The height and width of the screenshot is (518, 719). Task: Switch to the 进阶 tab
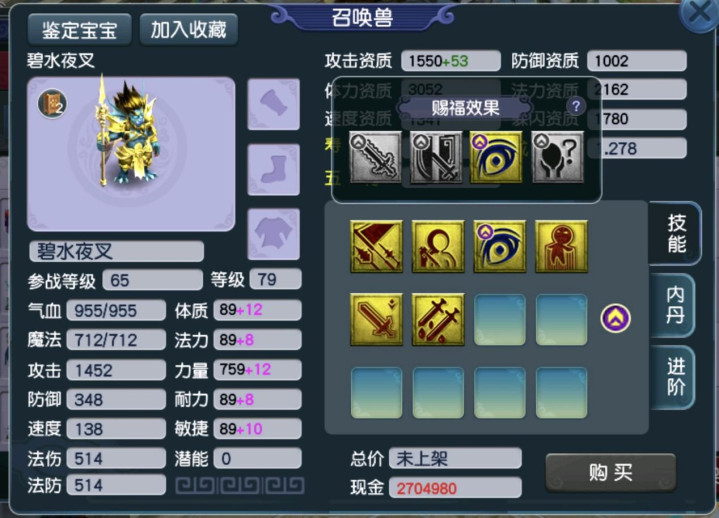click(675, 377)
